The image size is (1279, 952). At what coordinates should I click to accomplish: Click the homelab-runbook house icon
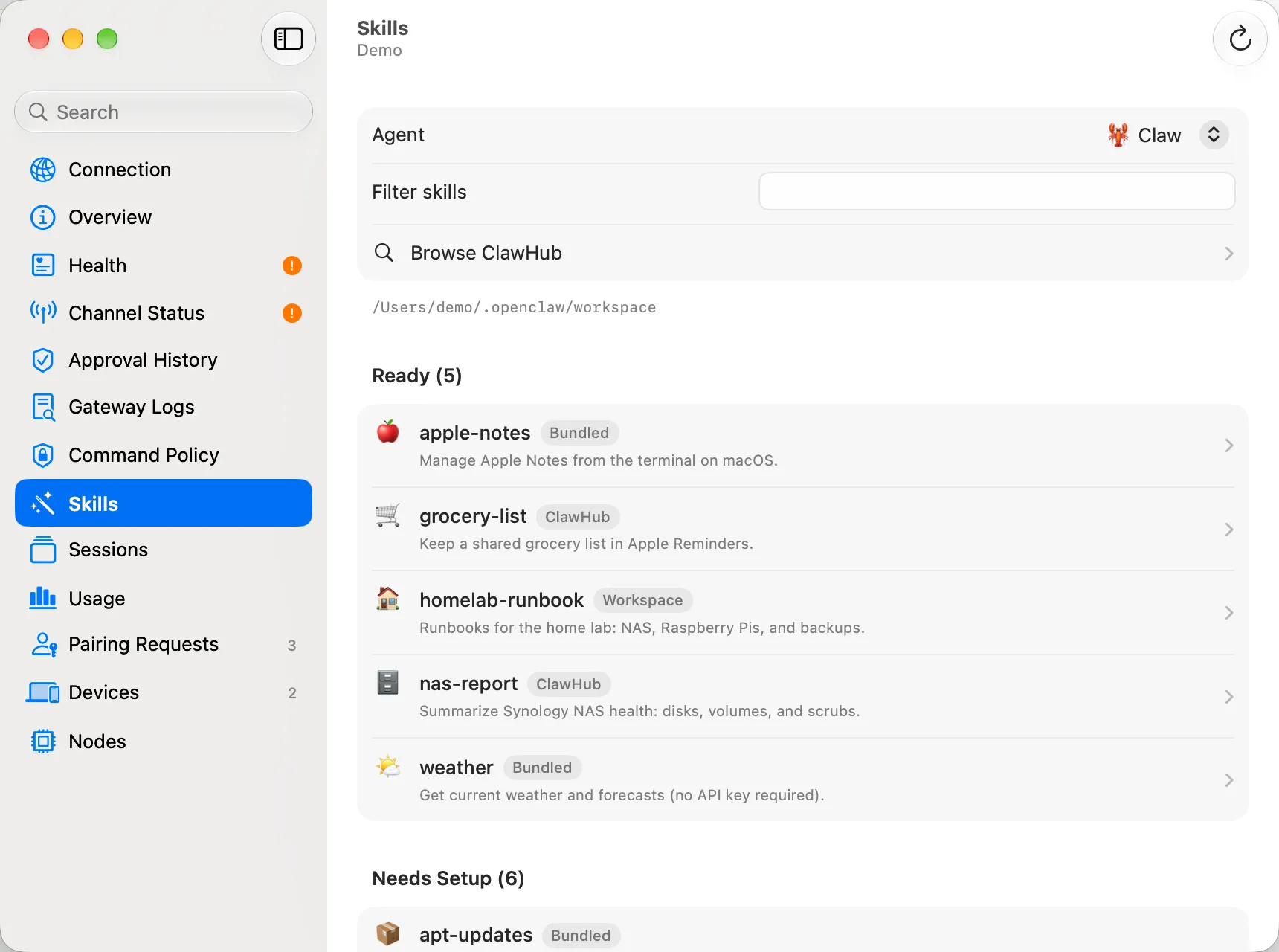(x=388, y=598)
